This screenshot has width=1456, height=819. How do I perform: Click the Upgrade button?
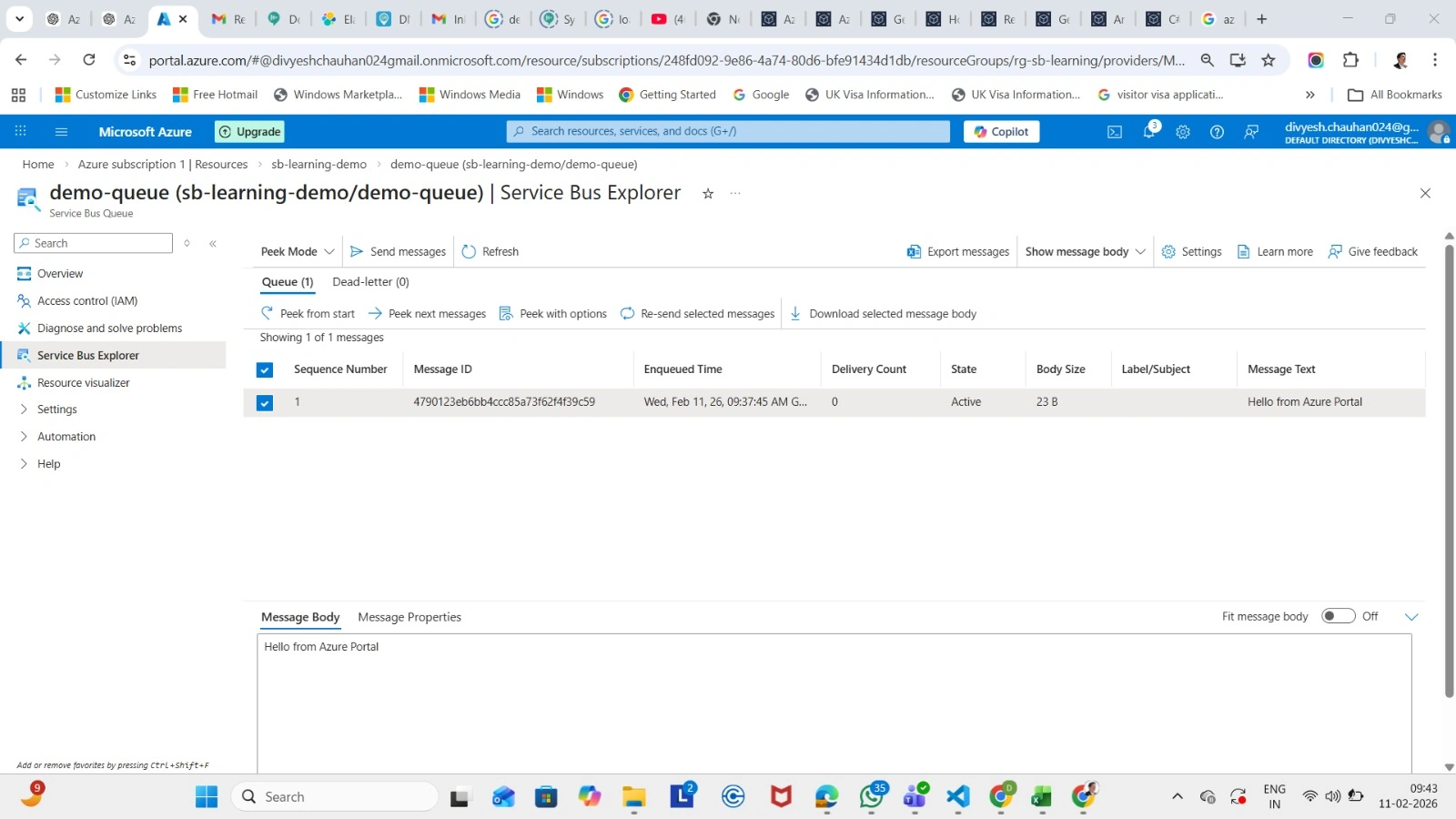[x=250, y=132]
